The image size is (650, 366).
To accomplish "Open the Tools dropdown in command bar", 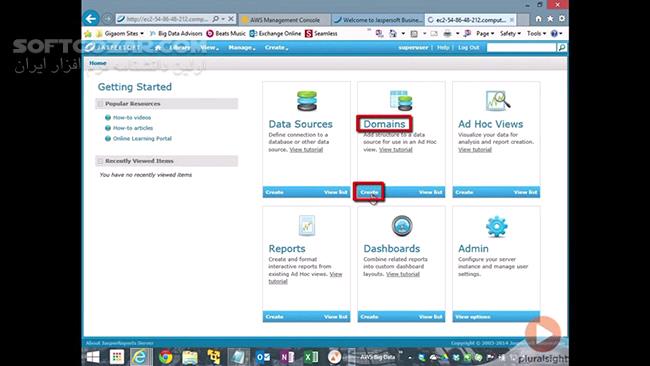I will pyautogui.click(x=536, y=34).
